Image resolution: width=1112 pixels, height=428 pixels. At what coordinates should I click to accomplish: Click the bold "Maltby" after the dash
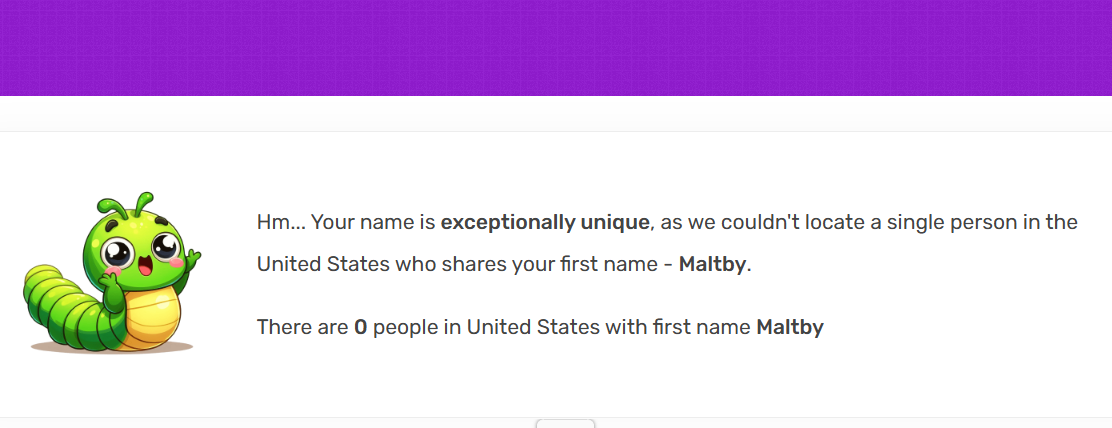click(x=712, y=264)
